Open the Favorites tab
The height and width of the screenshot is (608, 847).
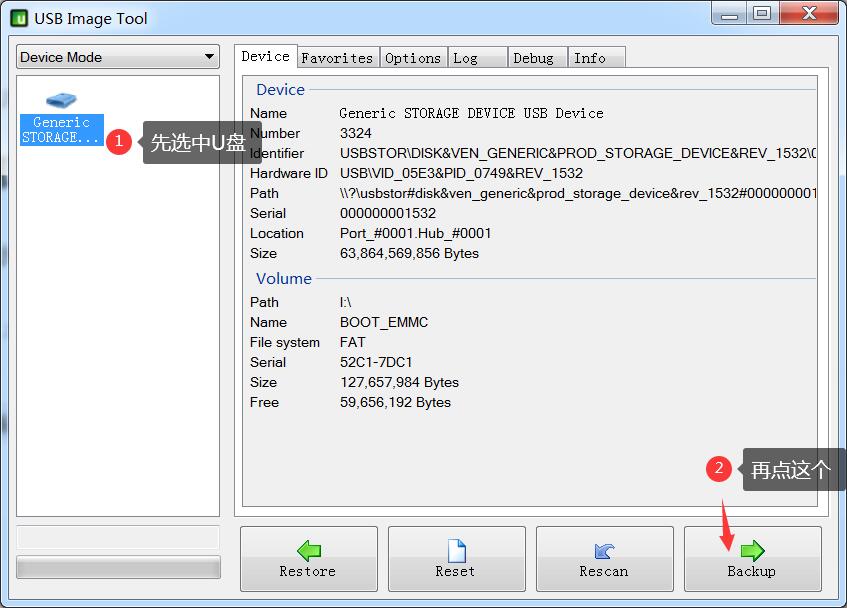337,58
